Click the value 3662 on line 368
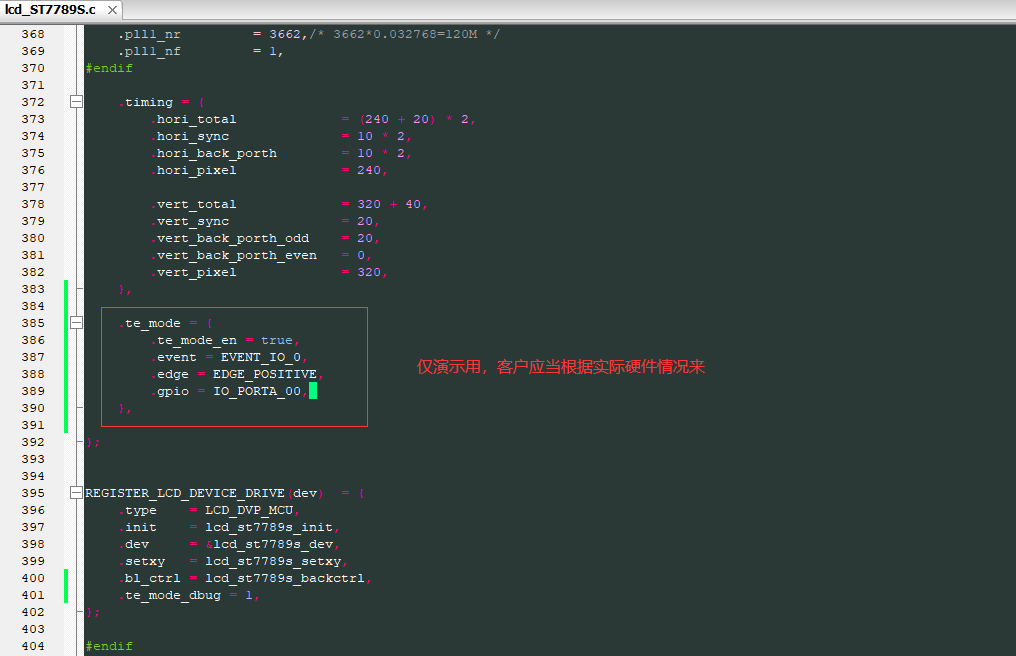1016x656 pixels. click(x=285, y=34)
